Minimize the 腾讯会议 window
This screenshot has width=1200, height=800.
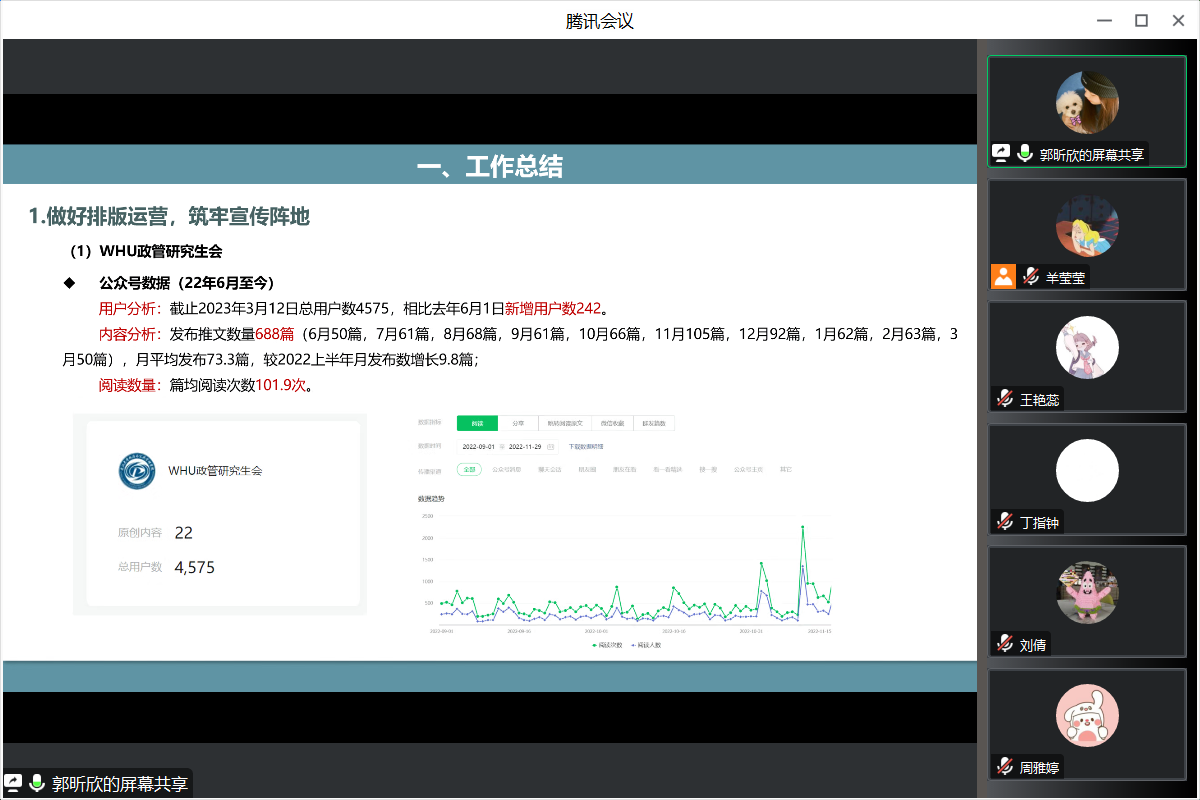pos(1105,20)
